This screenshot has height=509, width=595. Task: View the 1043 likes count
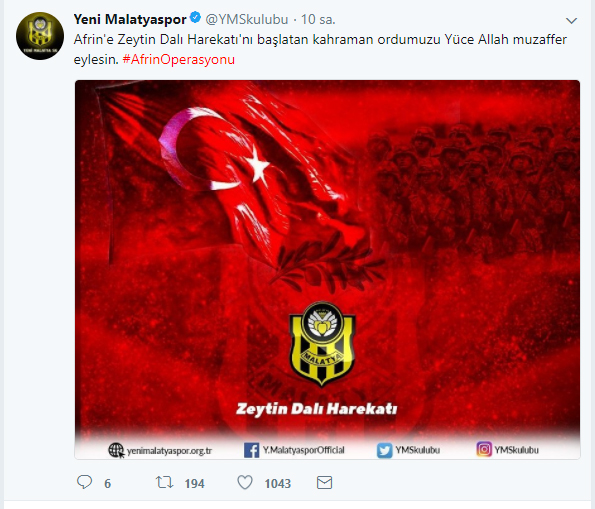pos(278,484)
